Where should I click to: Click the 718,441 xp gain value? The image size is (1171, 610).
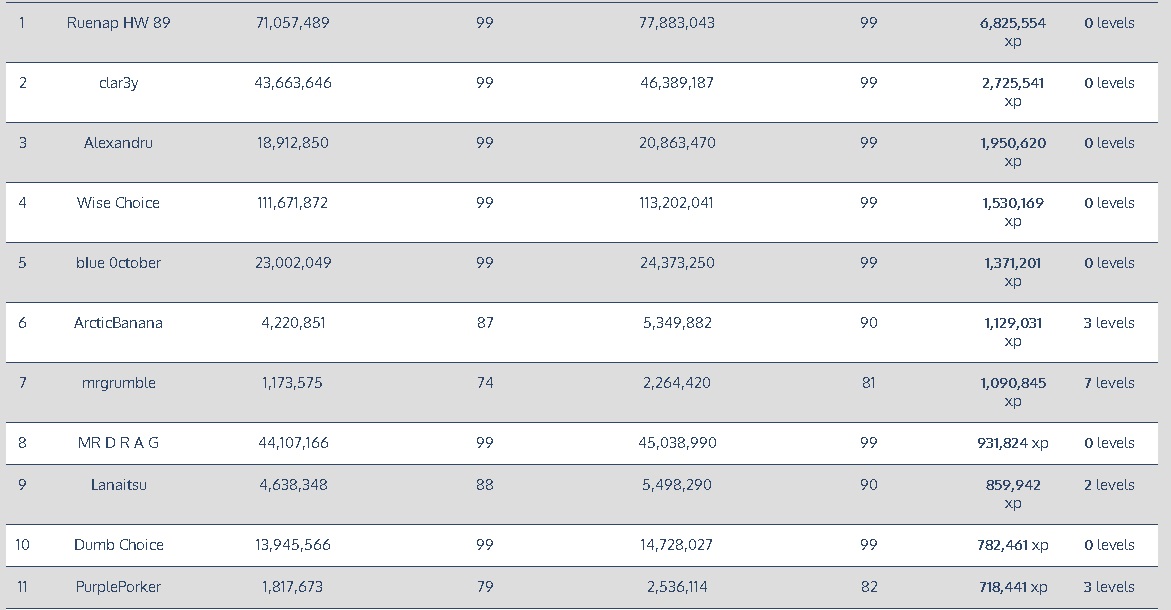(x=1013, y=587)
